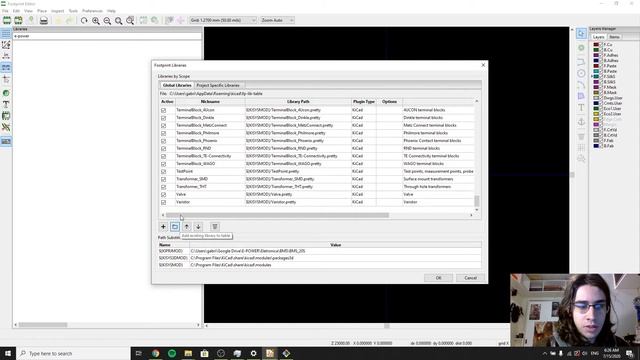Viewport: 640px width, 360px height.
Task: Click the TerminalBlock_RND nickname cell
Action: pos(210,149)
